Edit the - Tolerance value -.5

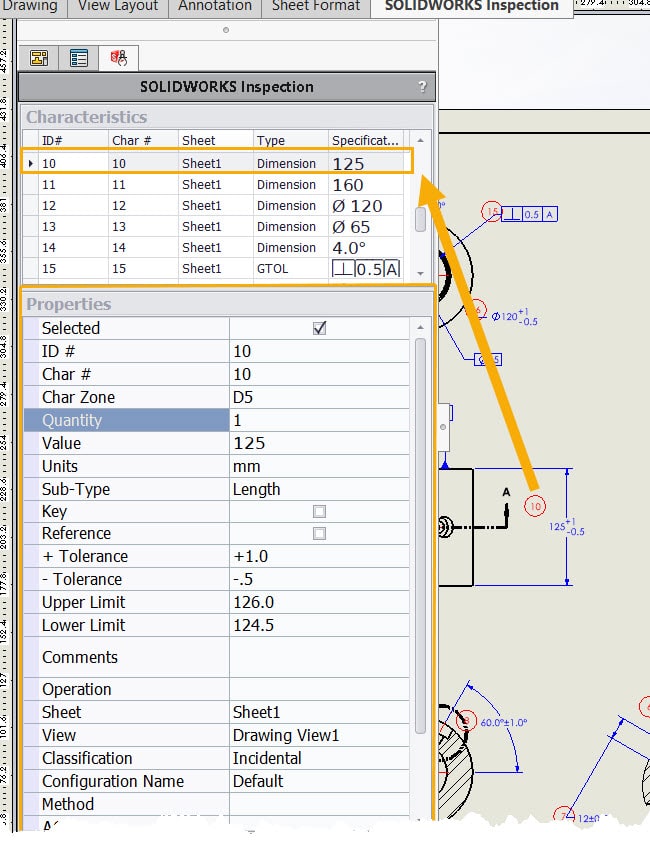pos(320,580)
